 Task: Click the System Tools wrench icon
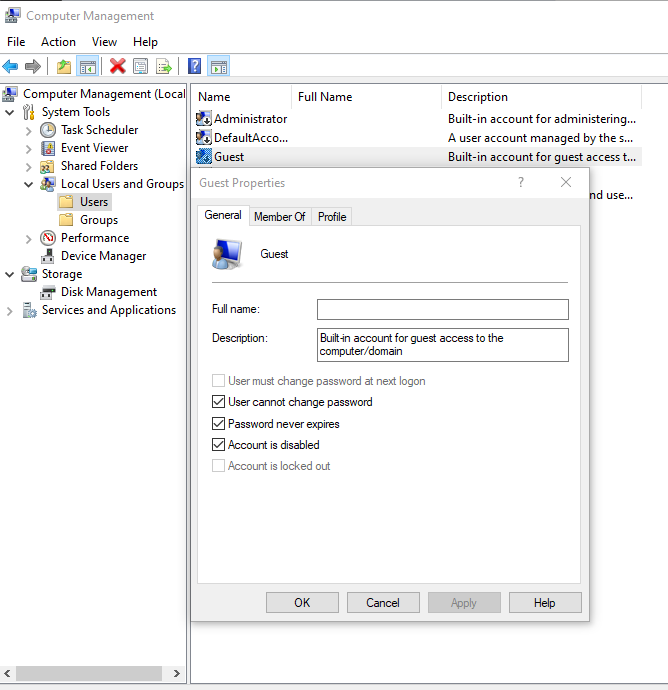[29, 112]
